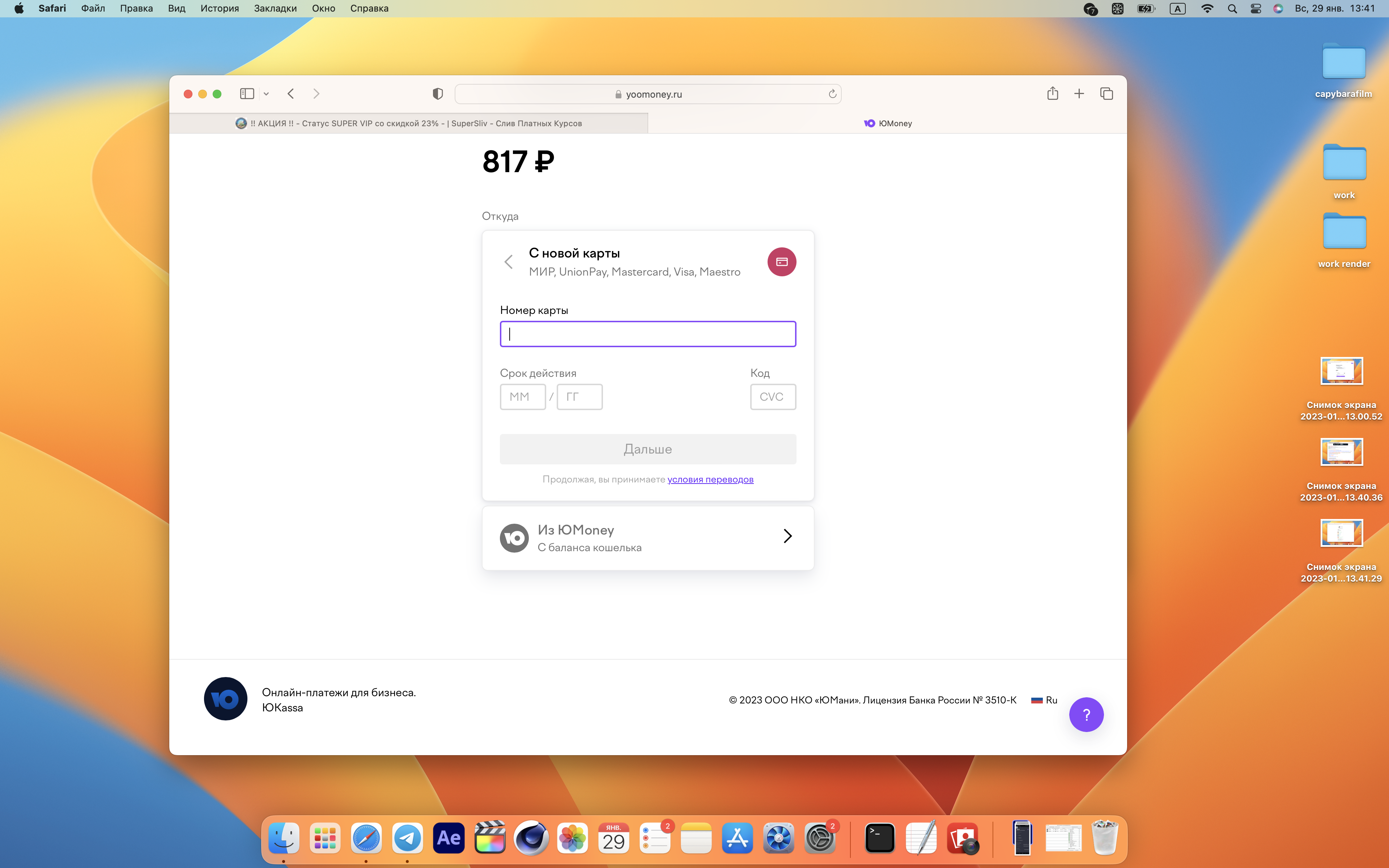This screenshot has width=1389, height=868.
Task: Click the ГГ expiry year field
Action: (x=580, y=397)
